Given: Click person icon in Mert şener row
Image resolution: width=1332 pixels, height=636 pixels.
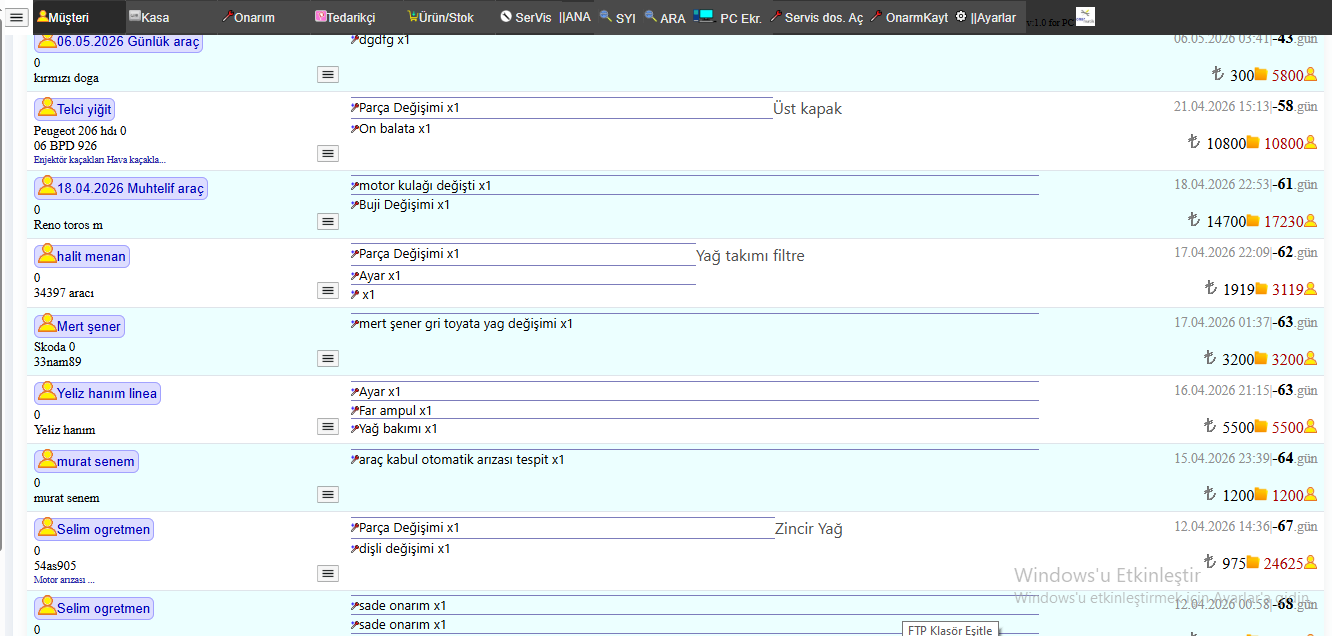Looking at the screenshot, I should point(1311,358).
